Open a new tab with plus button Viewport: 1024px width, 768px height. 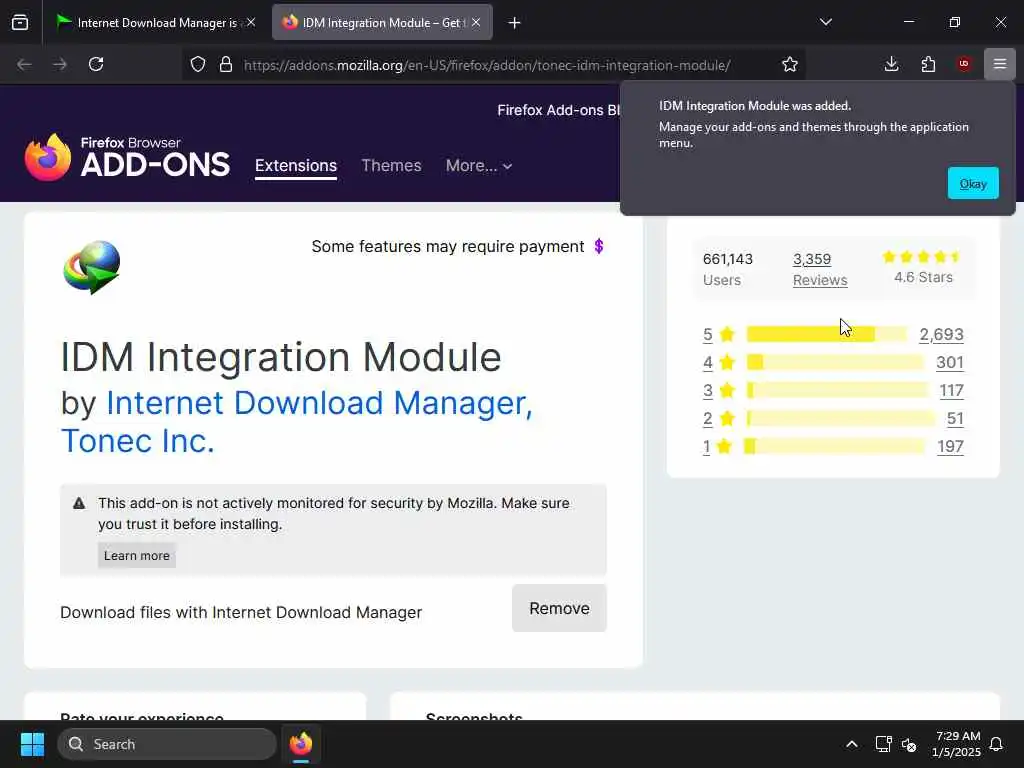(x=515, y=23)
